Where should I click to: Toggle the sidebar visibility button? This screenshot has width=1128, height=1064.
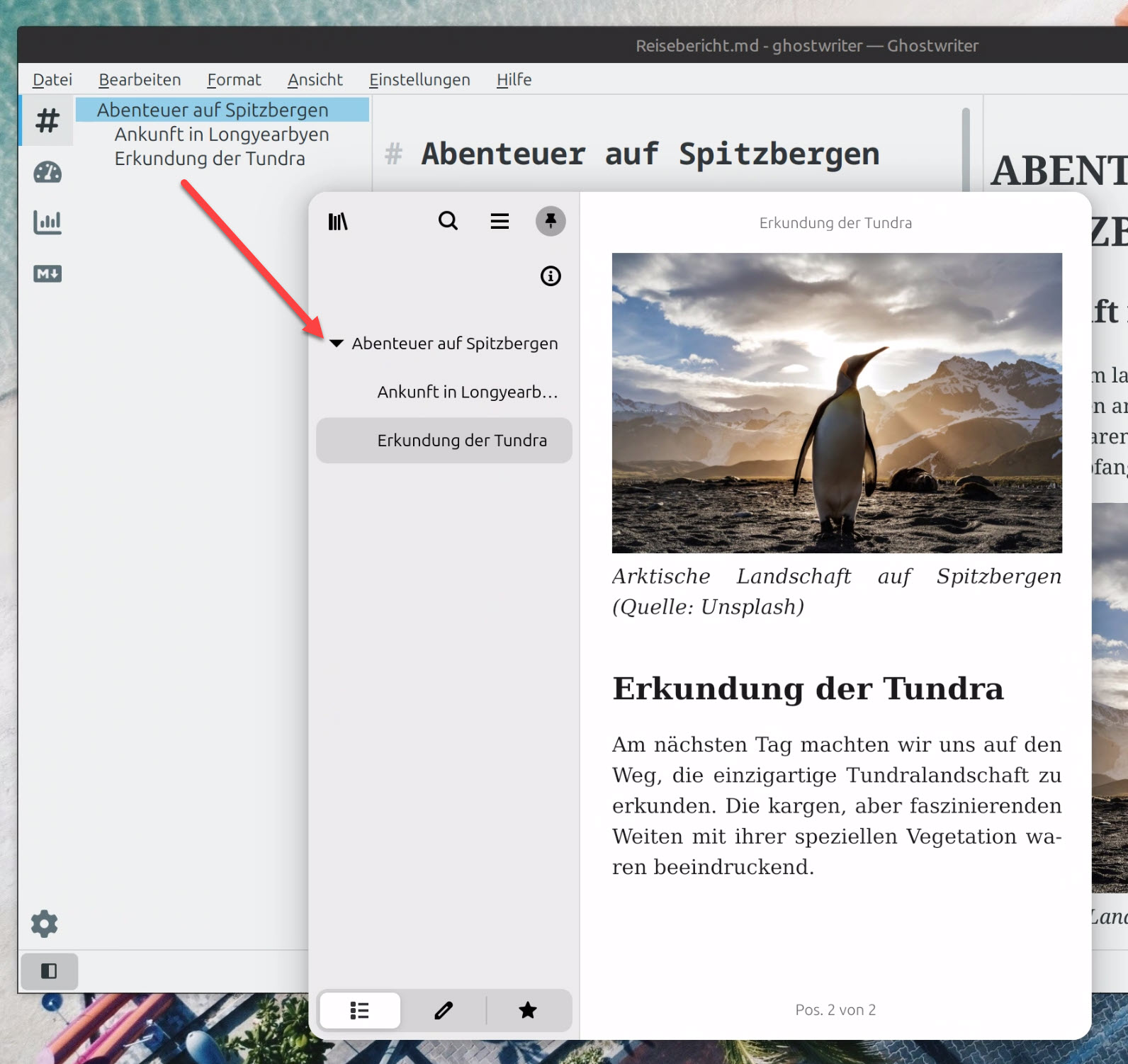tap(49, 970)
